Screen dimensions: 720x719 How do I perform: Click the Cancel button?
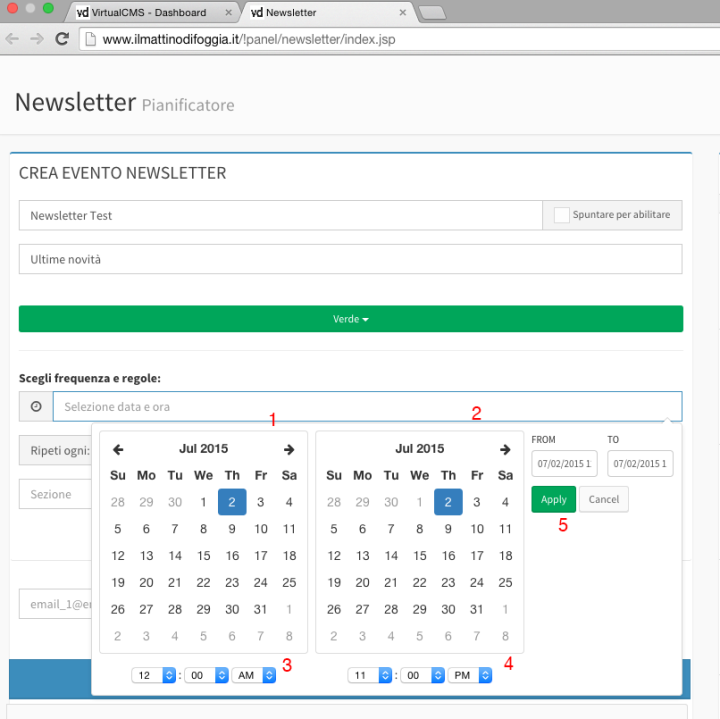pos(603,499)
